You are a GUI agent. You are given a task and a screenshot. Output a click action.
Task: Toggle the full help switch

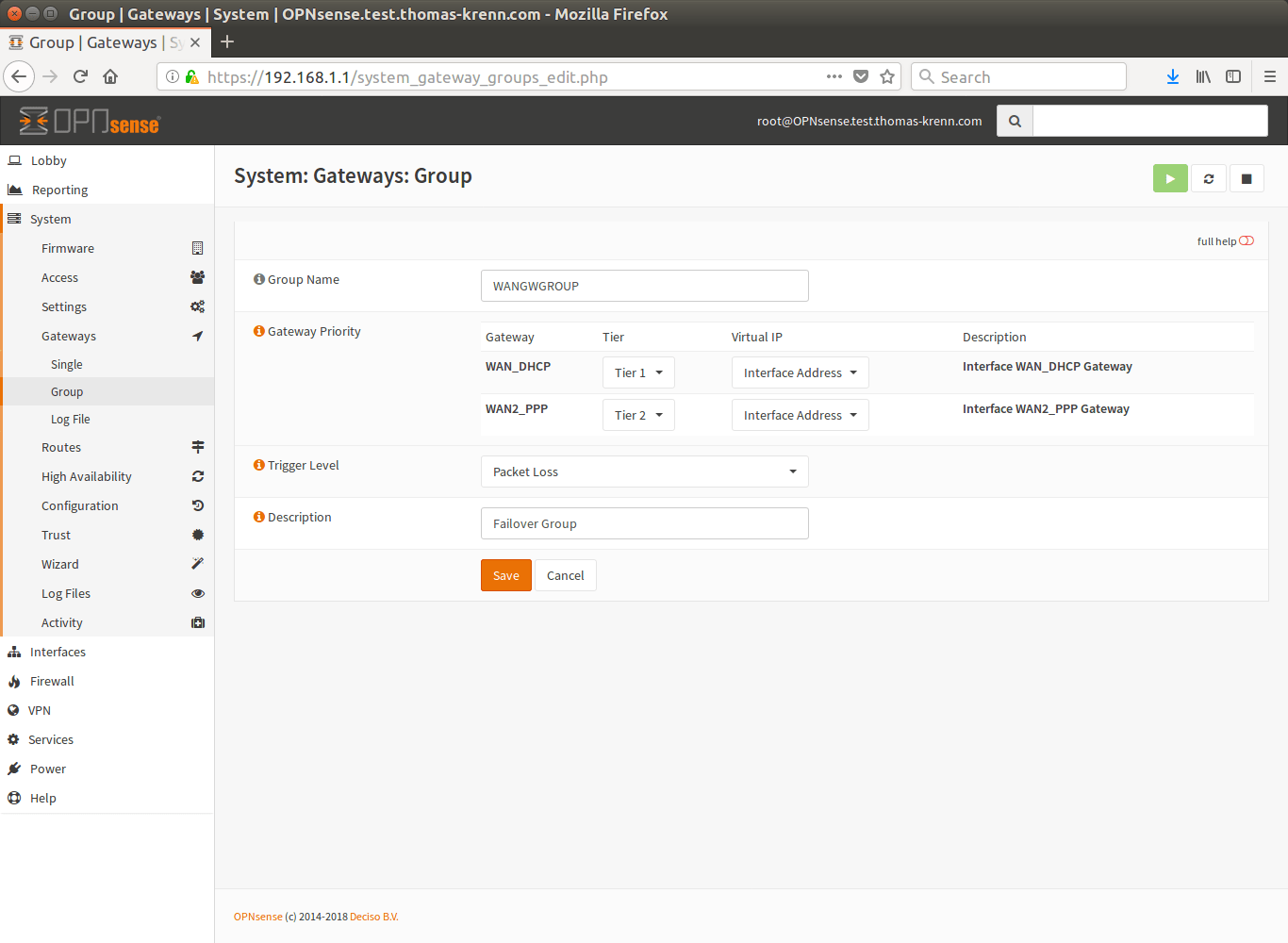coord(1246,241)
